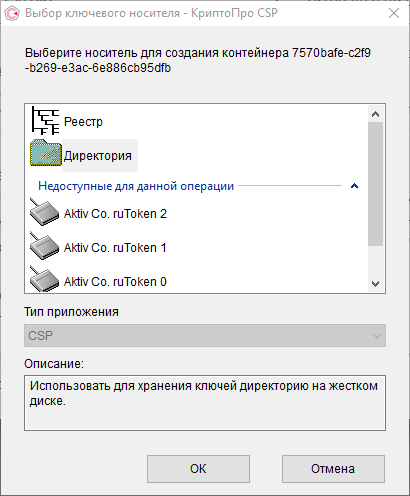
Task: Click the Aktiv Co. ruToken 2 device icon
Action: tap(44, 212)
